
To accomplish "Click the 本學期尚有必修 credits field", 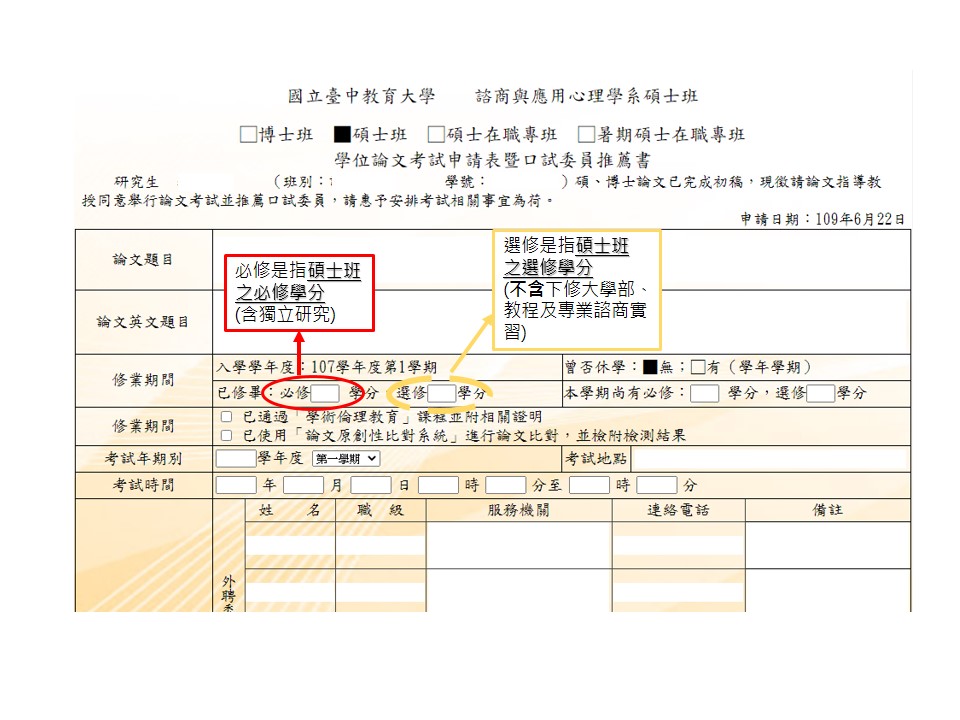I will (x=704, y=393).
